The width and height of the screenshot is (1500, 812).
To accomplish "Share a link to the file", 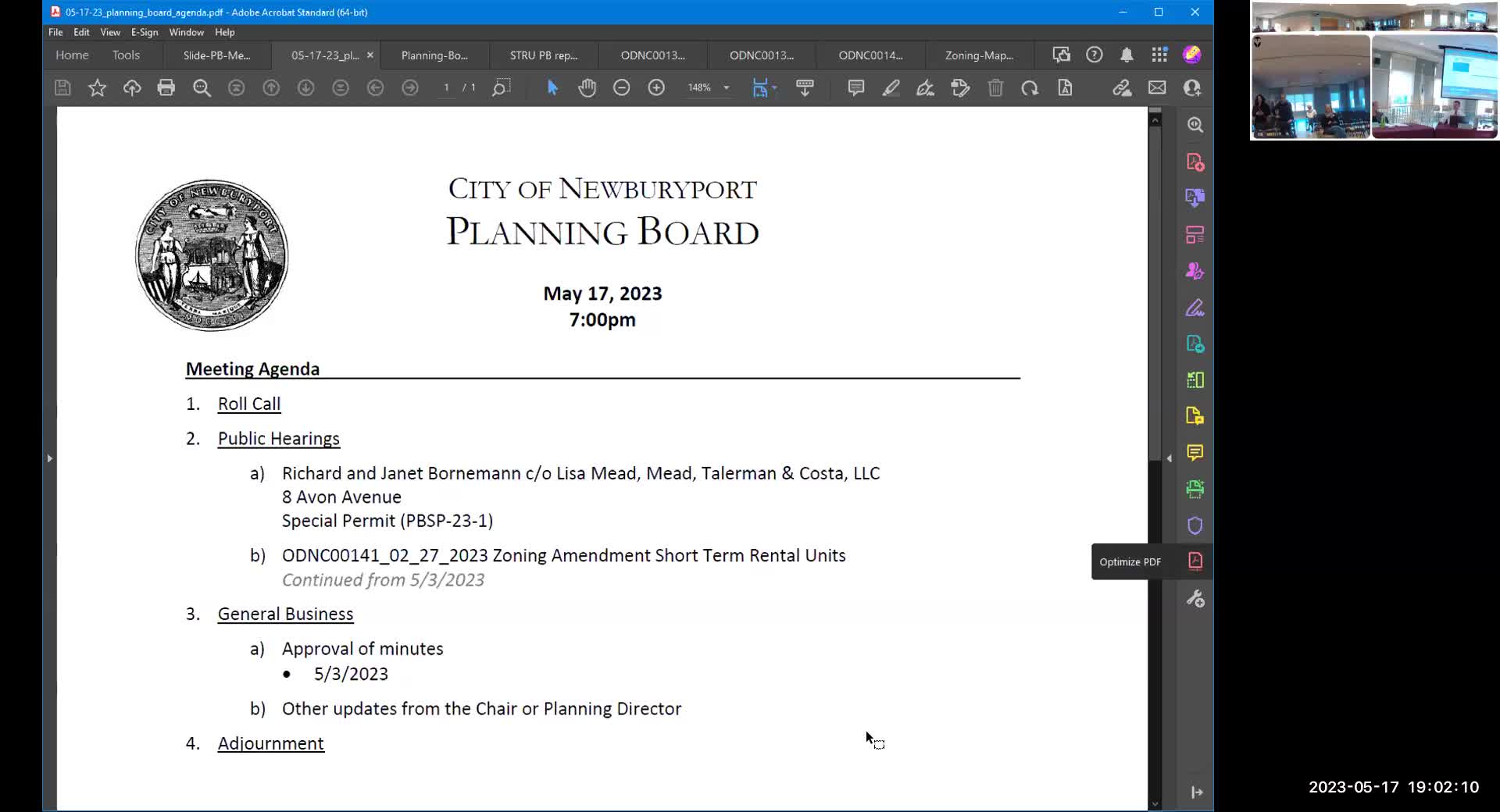I will 1122,88.
